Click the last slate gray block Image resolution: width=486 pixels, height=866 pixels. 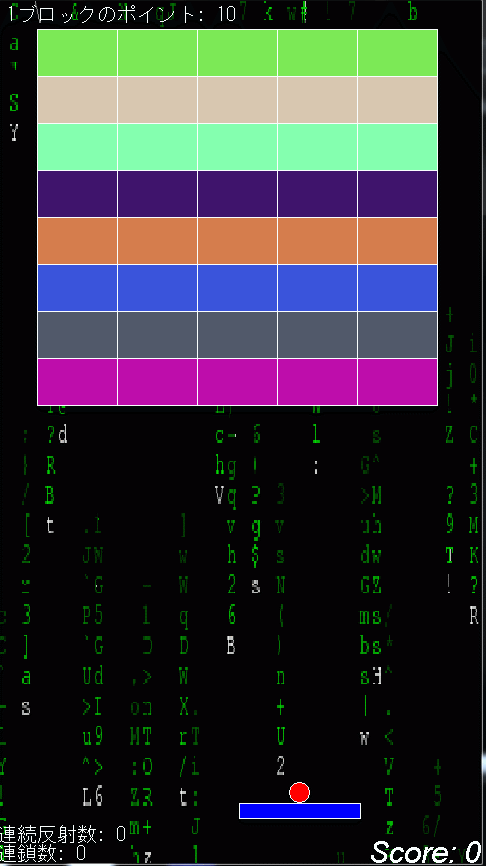tap(398, 335)
